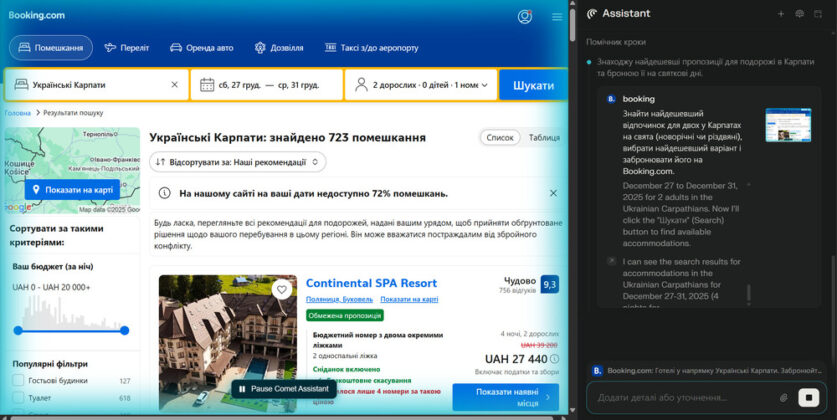Click the Google map preview thumbnail
Viewport: 837px width, 420px height.
72,170
